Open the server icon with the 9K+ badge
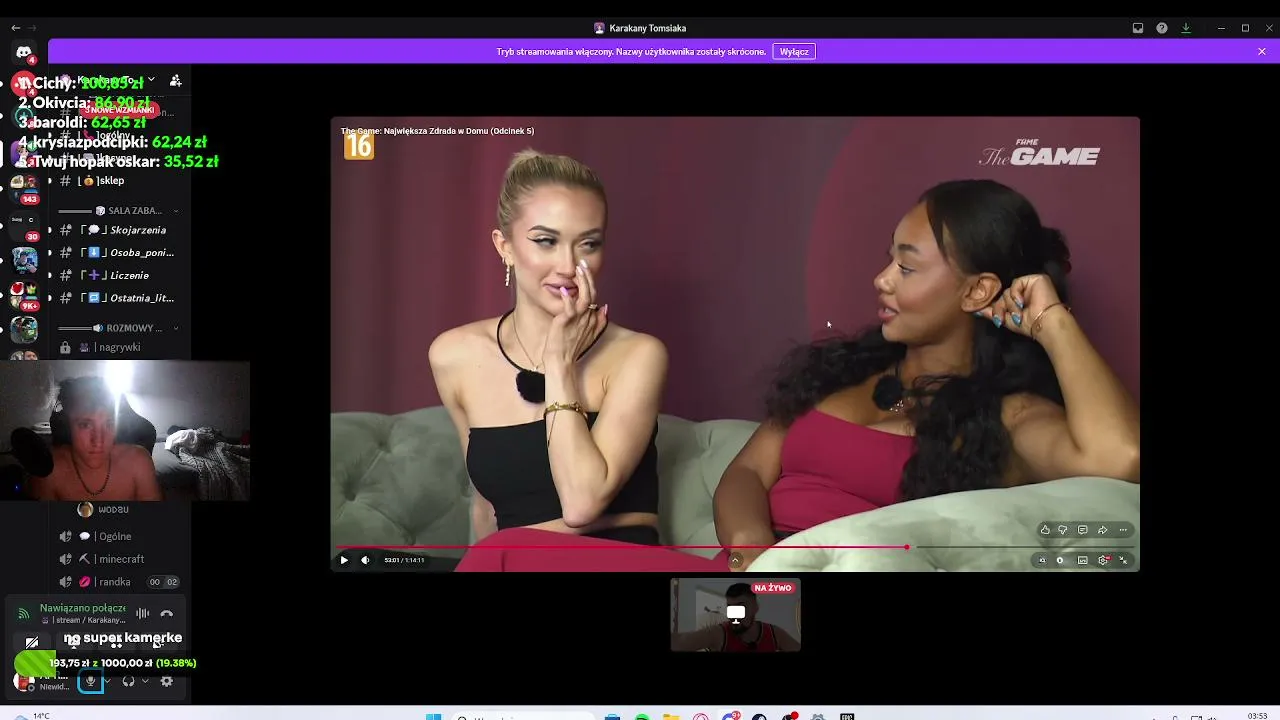 [24, 296]
